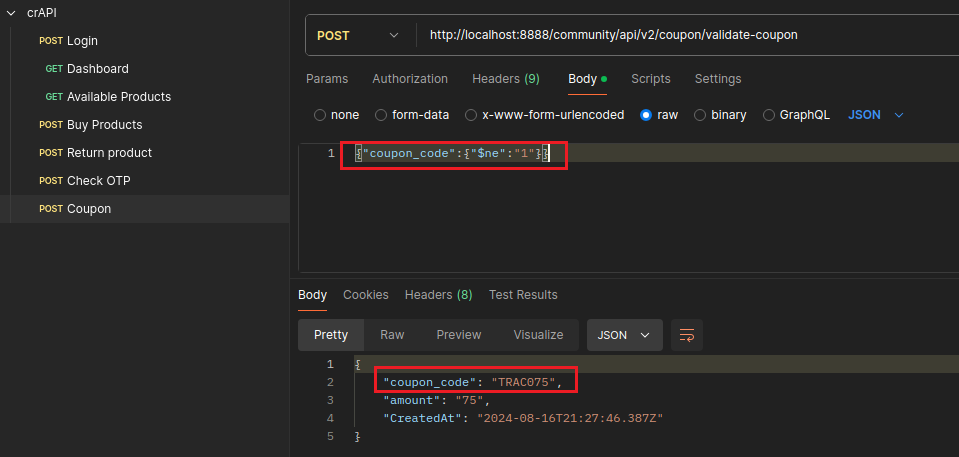
Task: Select the binary body radio option
Action: (700, 115)
